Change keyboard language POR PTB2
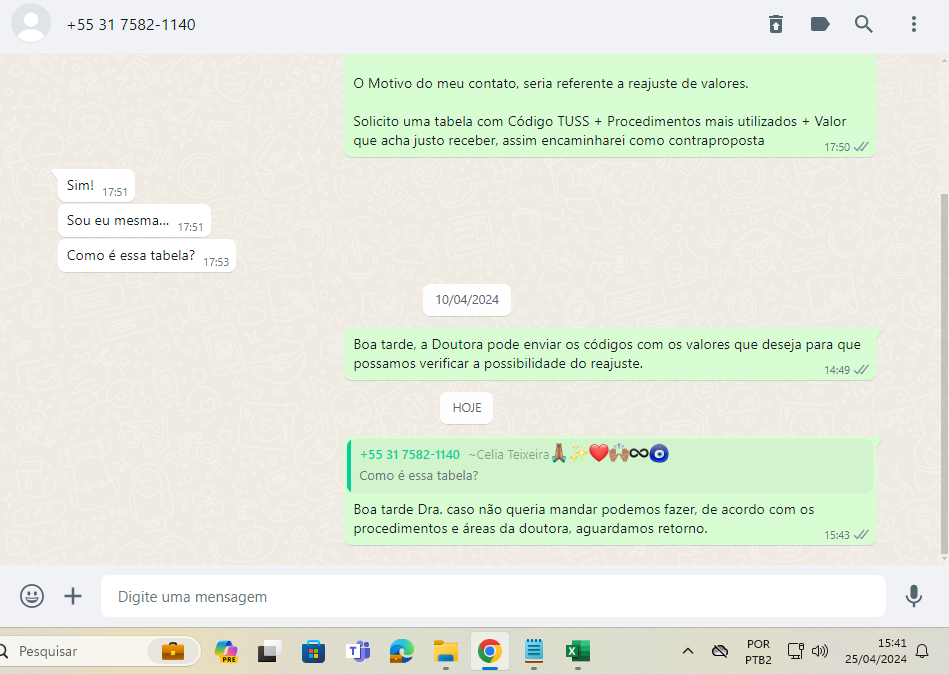Image resolution: width=949 pixels, height=674 pixels. 758,652
